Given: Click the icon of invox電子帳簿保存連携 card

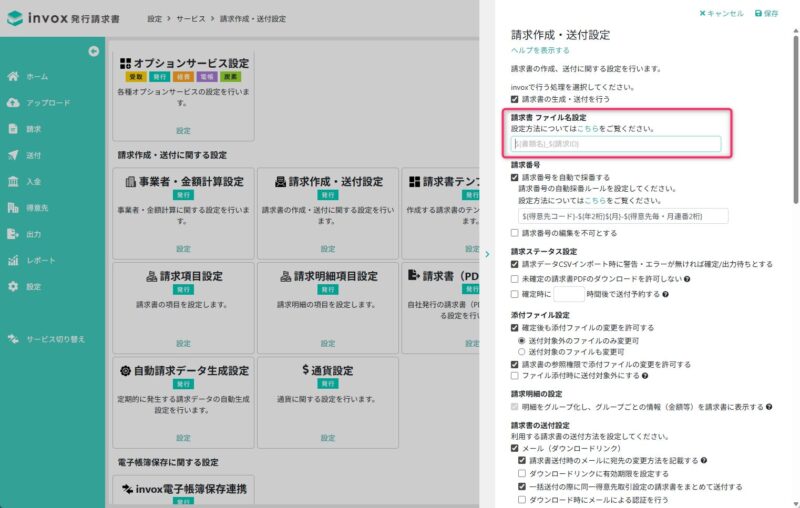Looking at the screenshot, I should 128,489.
